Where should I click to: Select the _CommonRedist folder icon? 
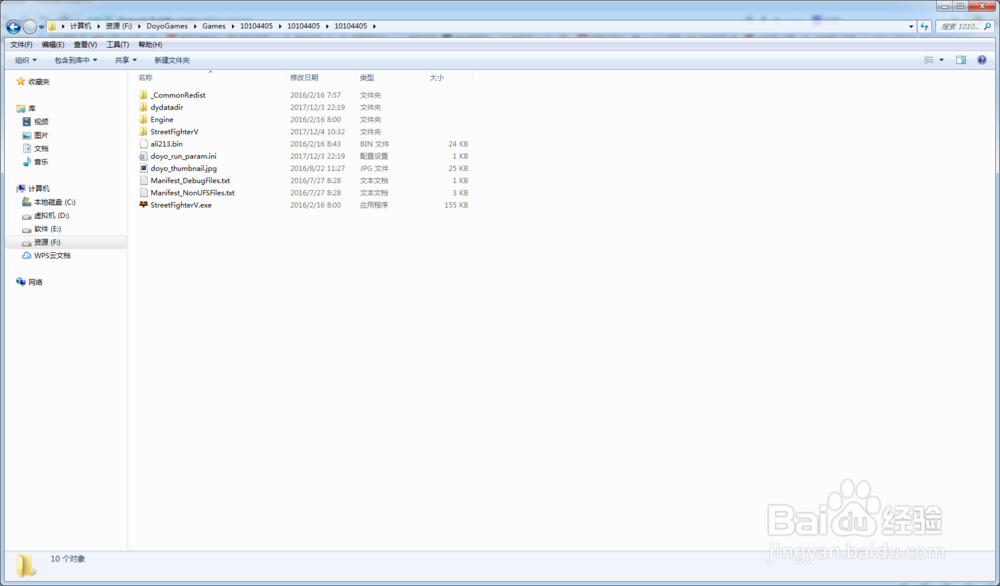click(143, 95)
